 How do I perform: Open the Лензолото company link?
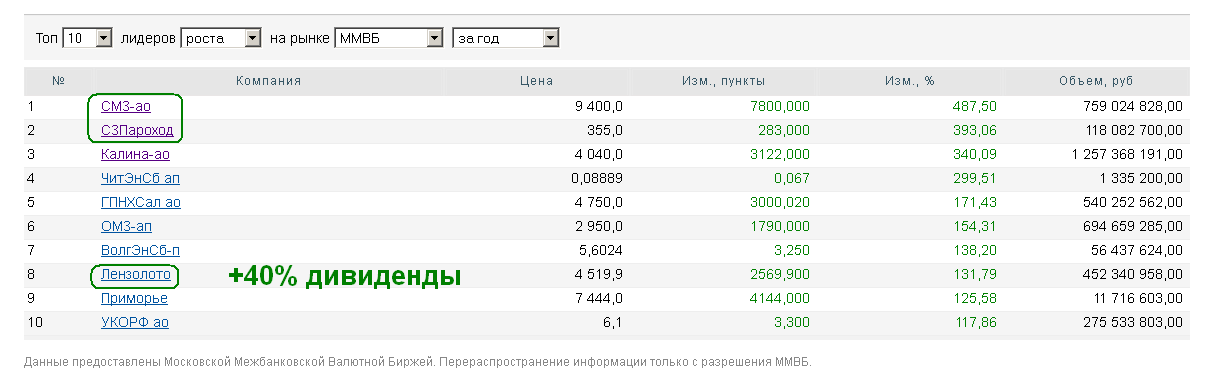click(x=137, y=274)
